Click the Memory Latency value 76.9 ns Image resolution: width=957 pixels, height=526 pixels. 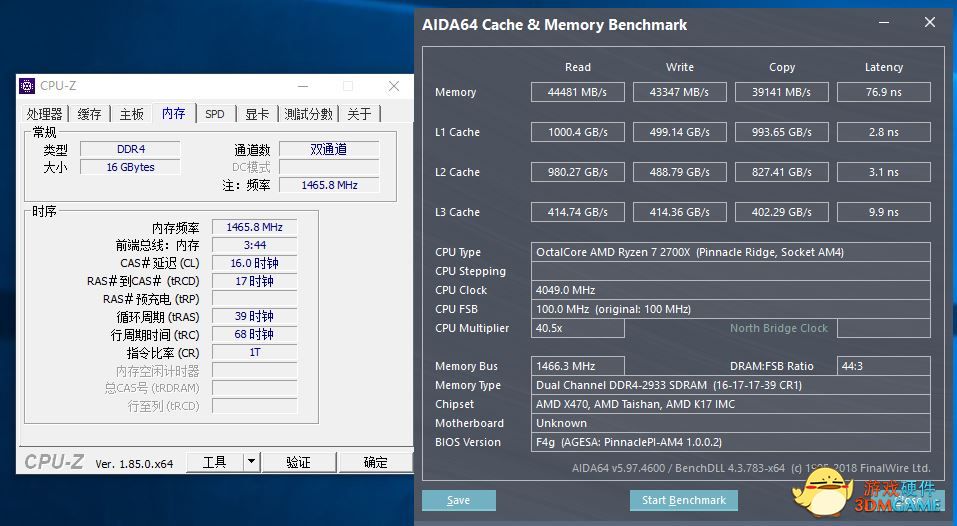pos(884,92)
